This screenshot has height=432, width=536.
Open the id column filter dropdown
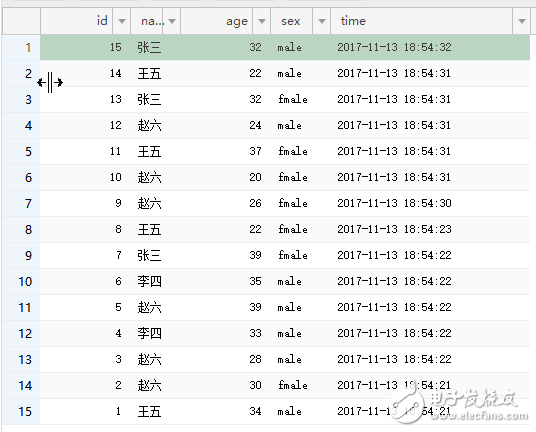[x=121, y=21]
